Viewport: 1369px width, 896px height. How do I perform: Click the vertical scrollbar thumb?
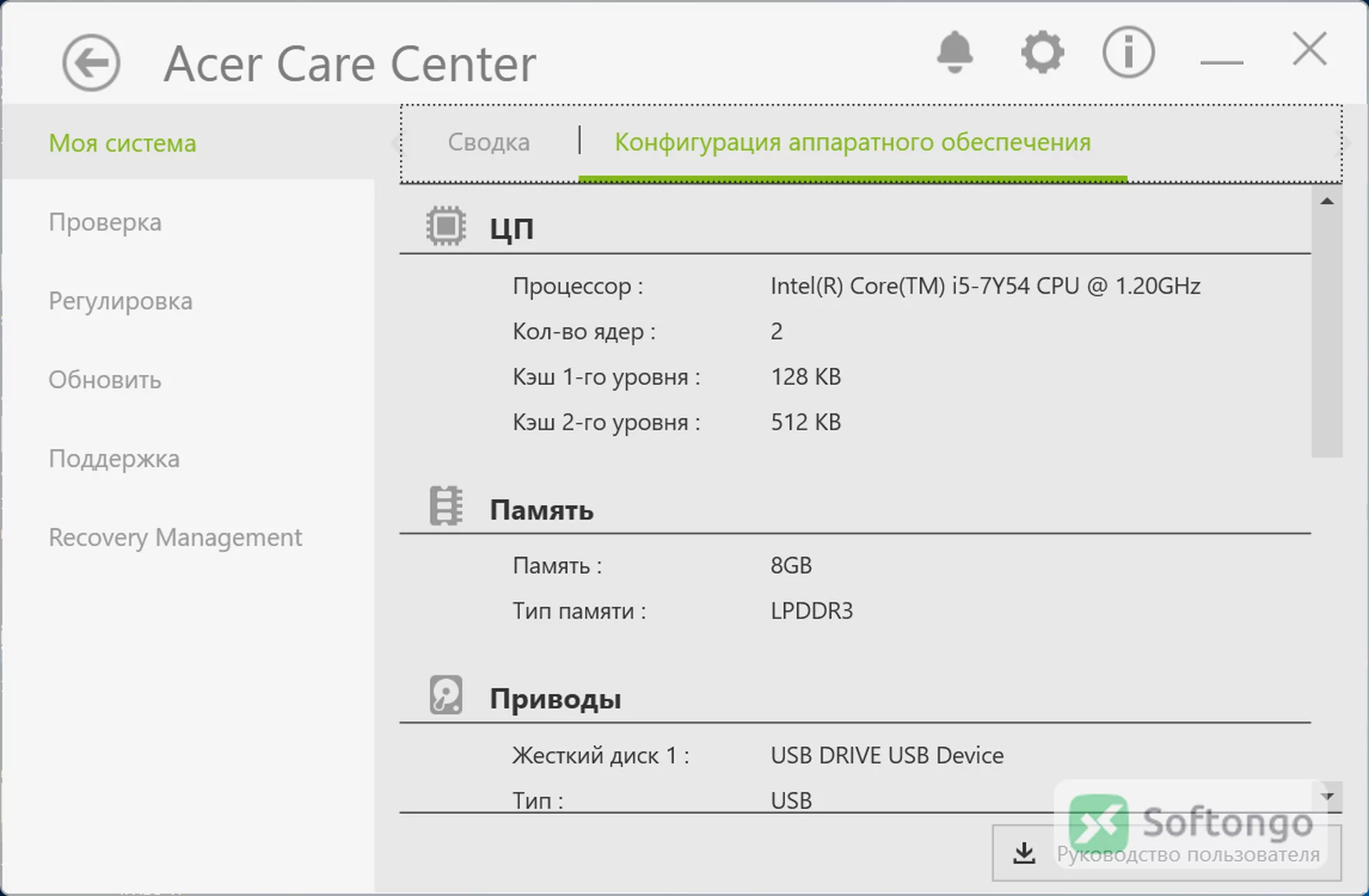point(1327,335)
